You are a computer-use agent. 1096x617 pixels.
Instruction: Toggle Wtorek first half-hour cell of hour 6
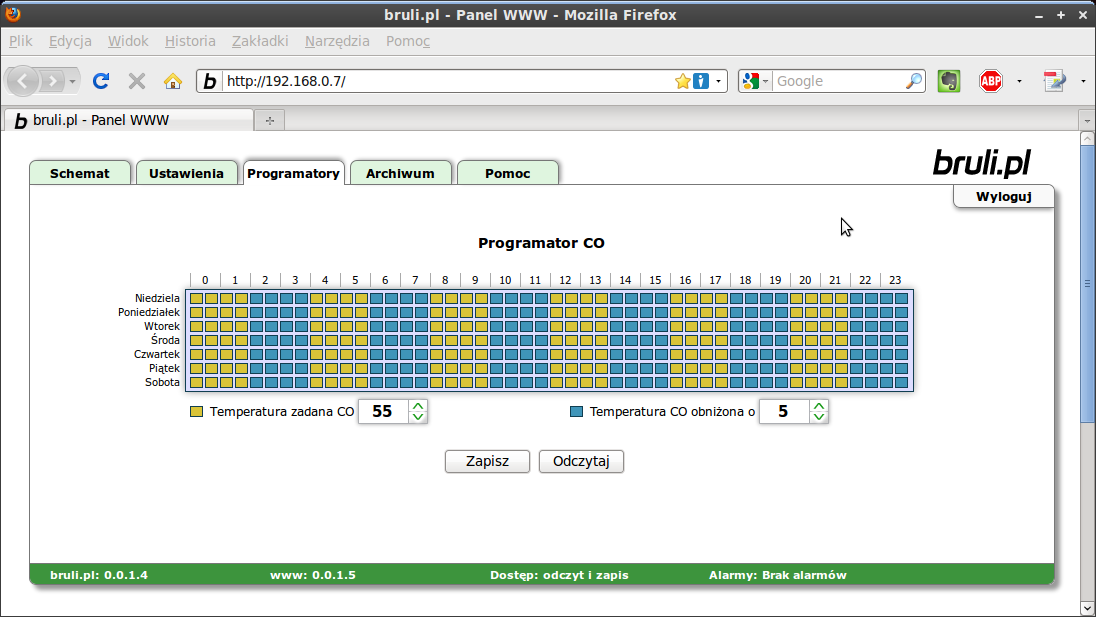(376, 326)
